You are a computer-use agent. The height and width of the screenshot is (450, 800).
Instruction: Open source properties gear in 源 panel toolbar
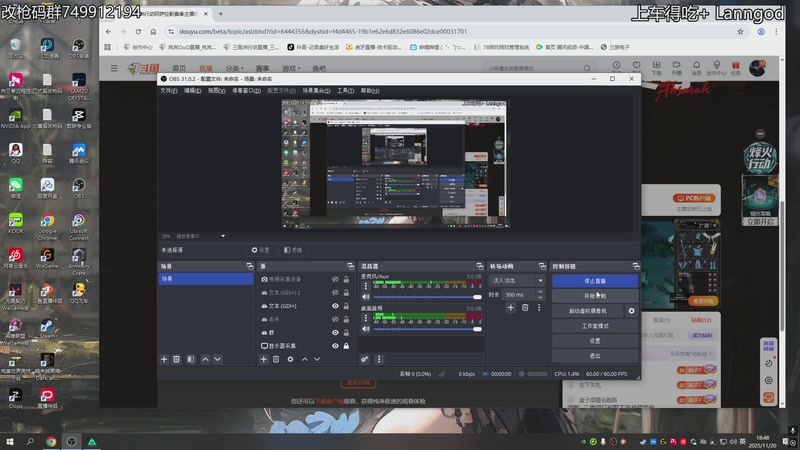[290, 359]
